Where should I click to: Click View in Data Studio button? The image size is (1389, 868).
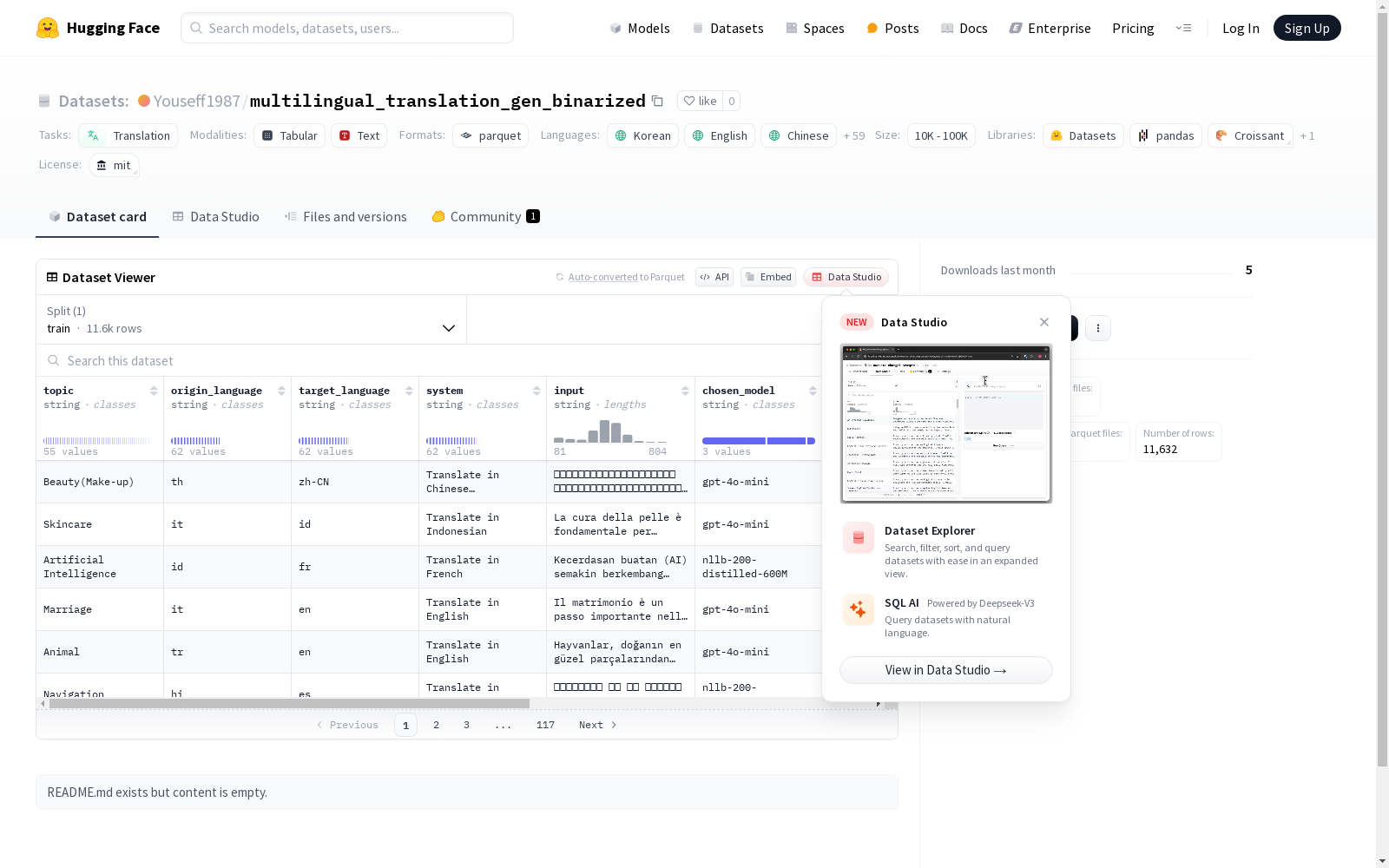tap(946, 670)
